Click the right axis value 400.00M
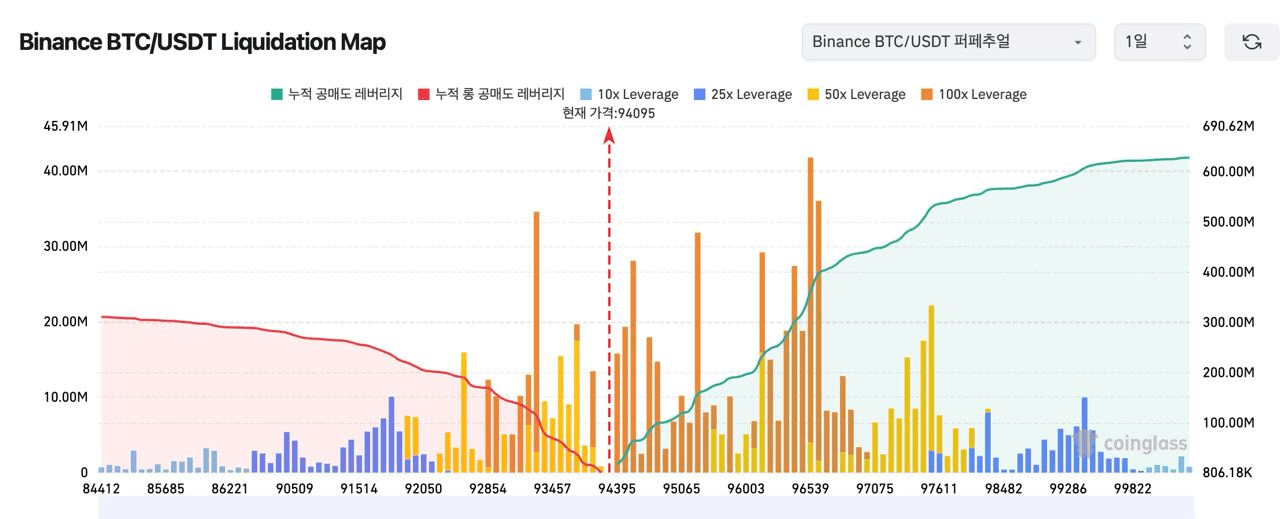The width and height of the screenshot is (1280, 519). 1228,272
